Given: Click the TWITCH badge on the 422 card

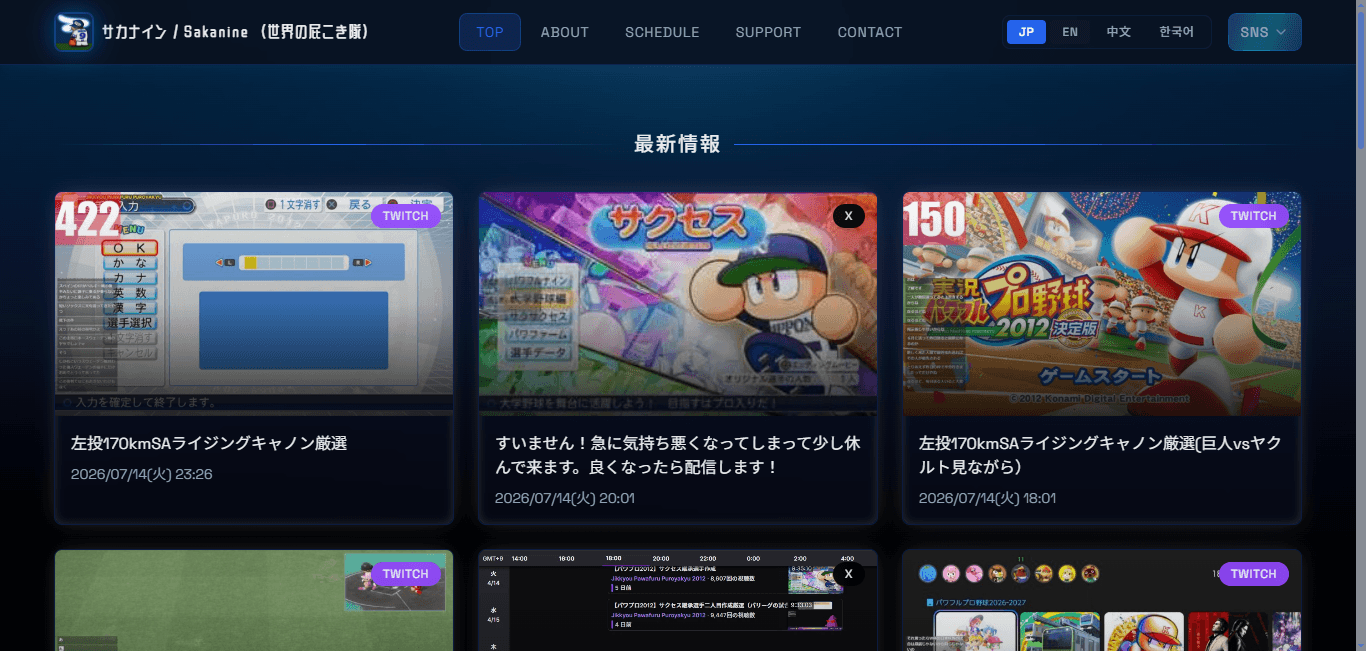Looking at the screenshot, I should point(406,216).
